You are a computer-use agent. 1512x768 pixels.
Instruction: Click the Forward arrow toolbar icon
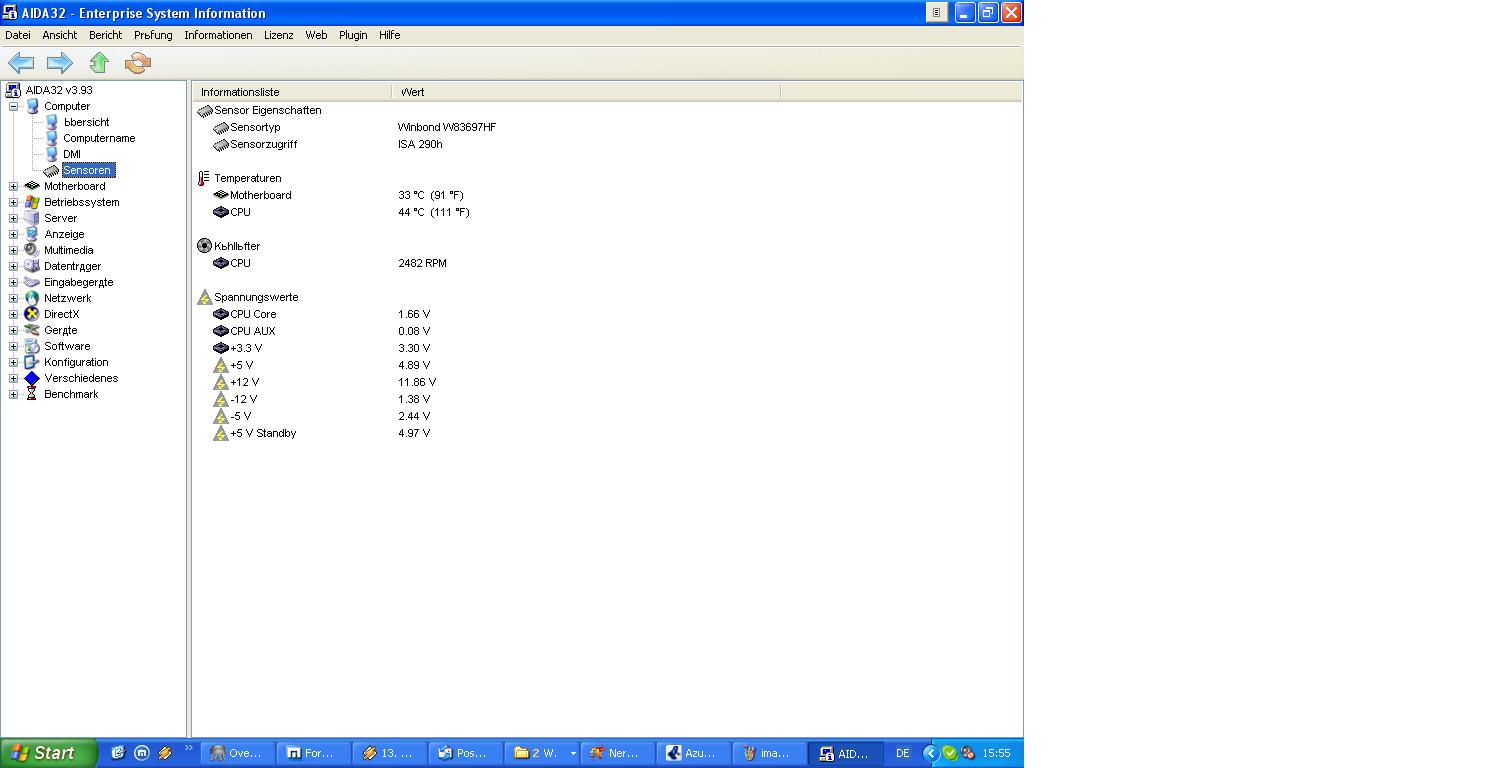[60, 63]
